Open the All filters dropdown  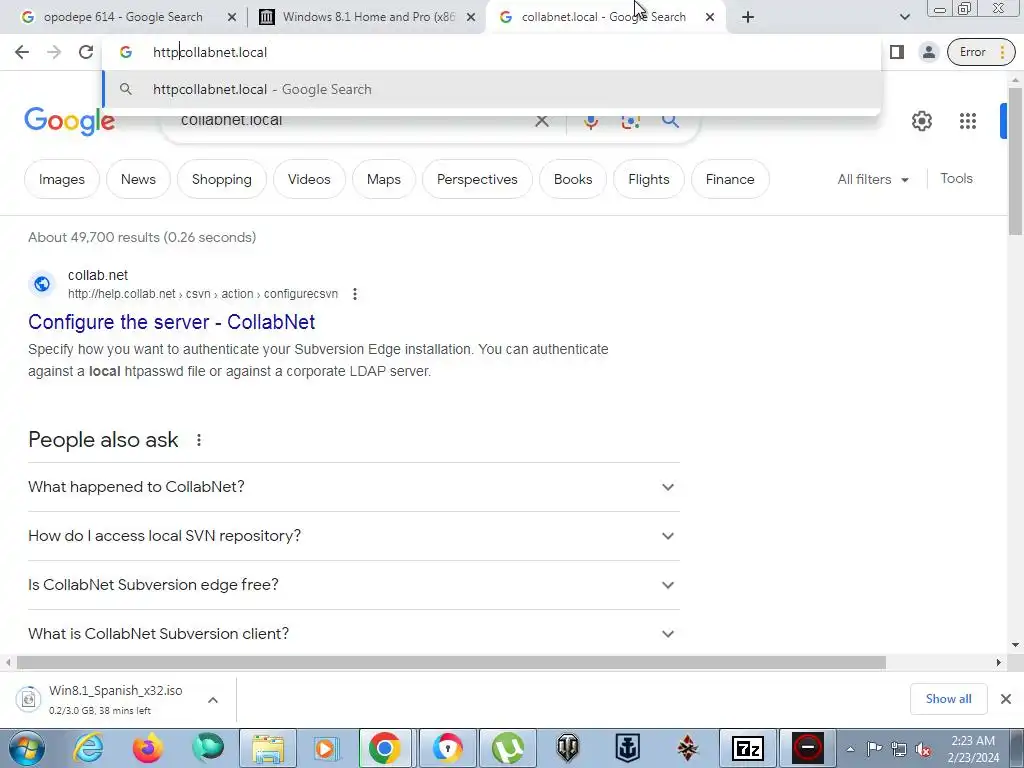tap(873, 179)
